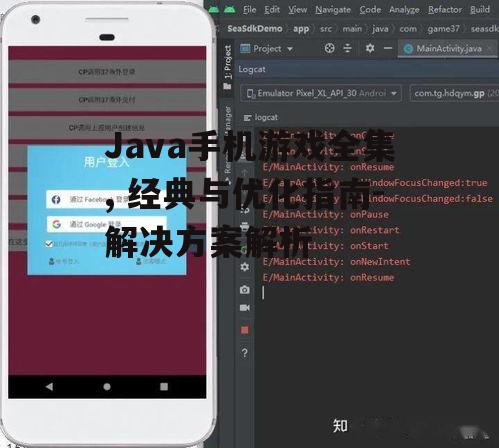Click the logcat header icon
Screen dimensions: 499x448
click(x=247, y=118)
